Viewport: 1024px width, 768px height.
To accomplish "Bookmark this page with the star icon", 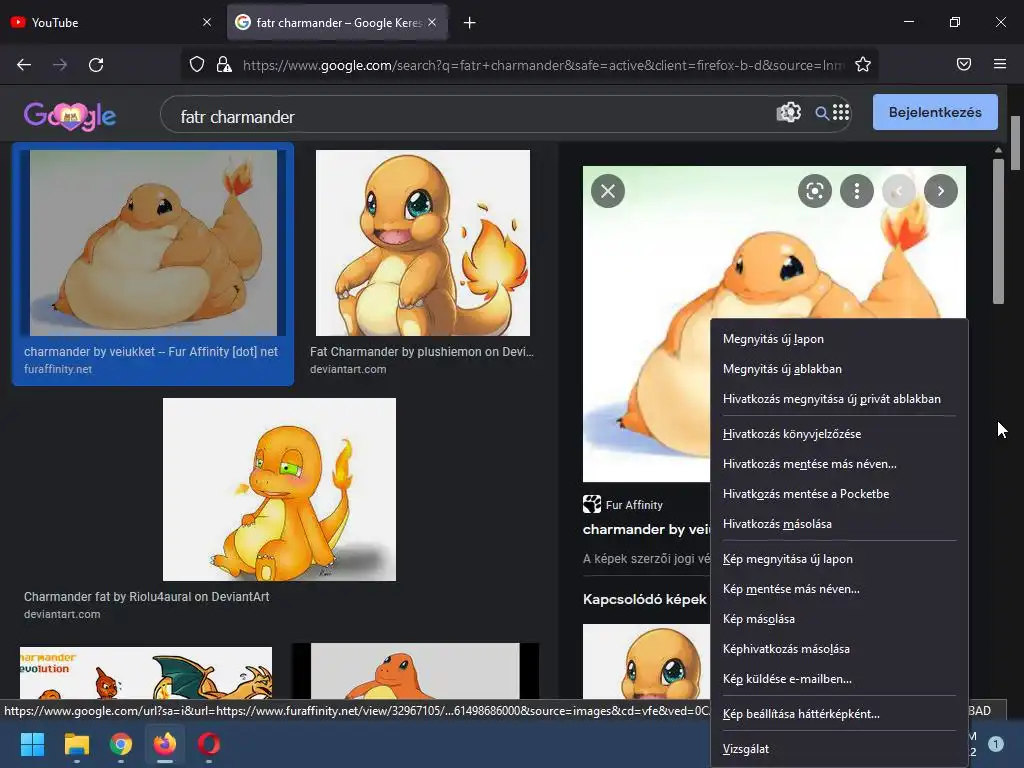I will (863, 65).
